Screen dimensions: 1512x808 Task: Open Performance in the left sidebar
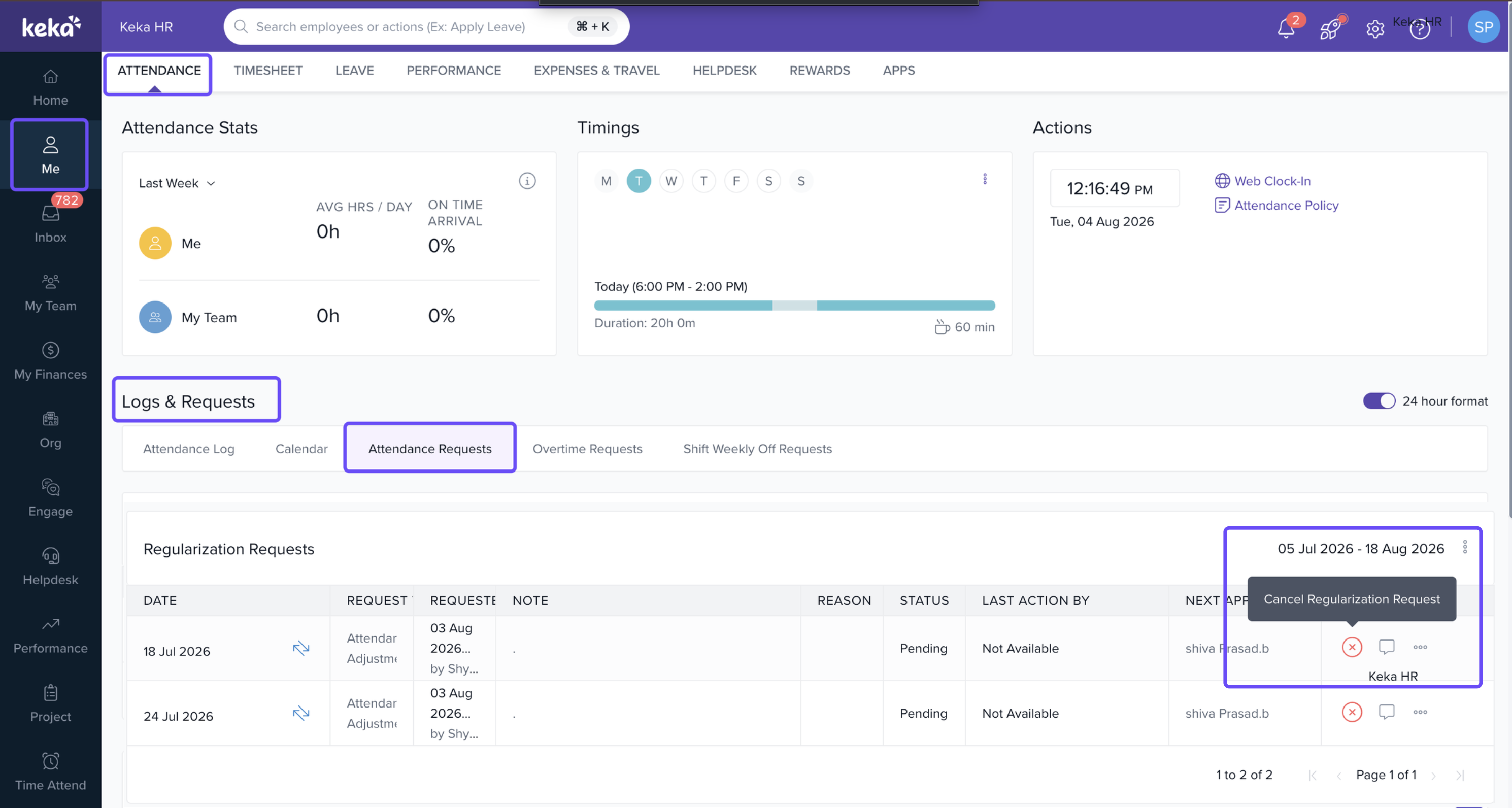50,635
